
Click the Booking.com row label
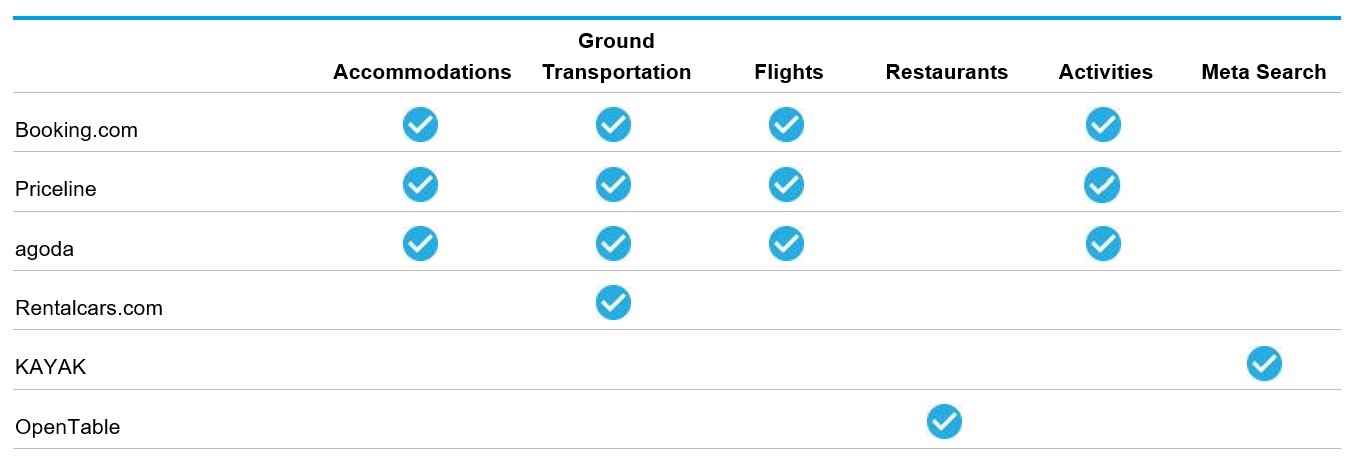tap(76, 130)
